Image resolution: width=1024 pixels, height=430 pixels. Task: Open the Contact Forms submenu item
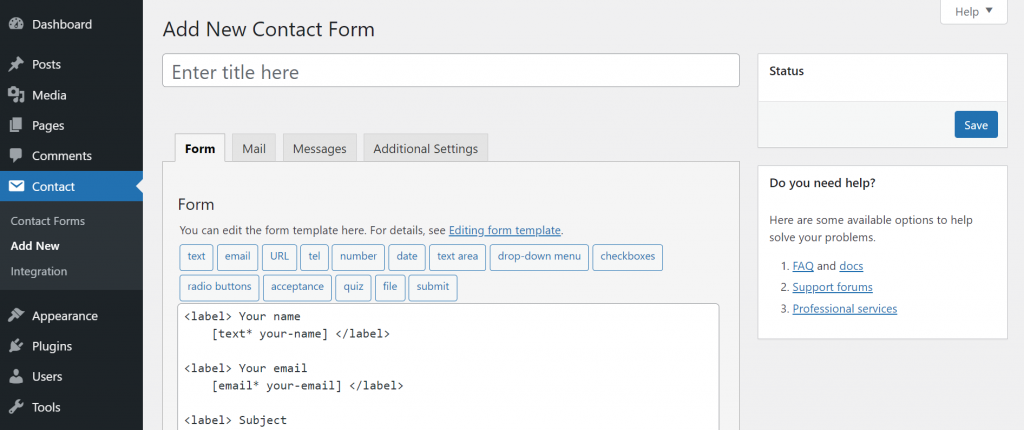pos(48,221)
